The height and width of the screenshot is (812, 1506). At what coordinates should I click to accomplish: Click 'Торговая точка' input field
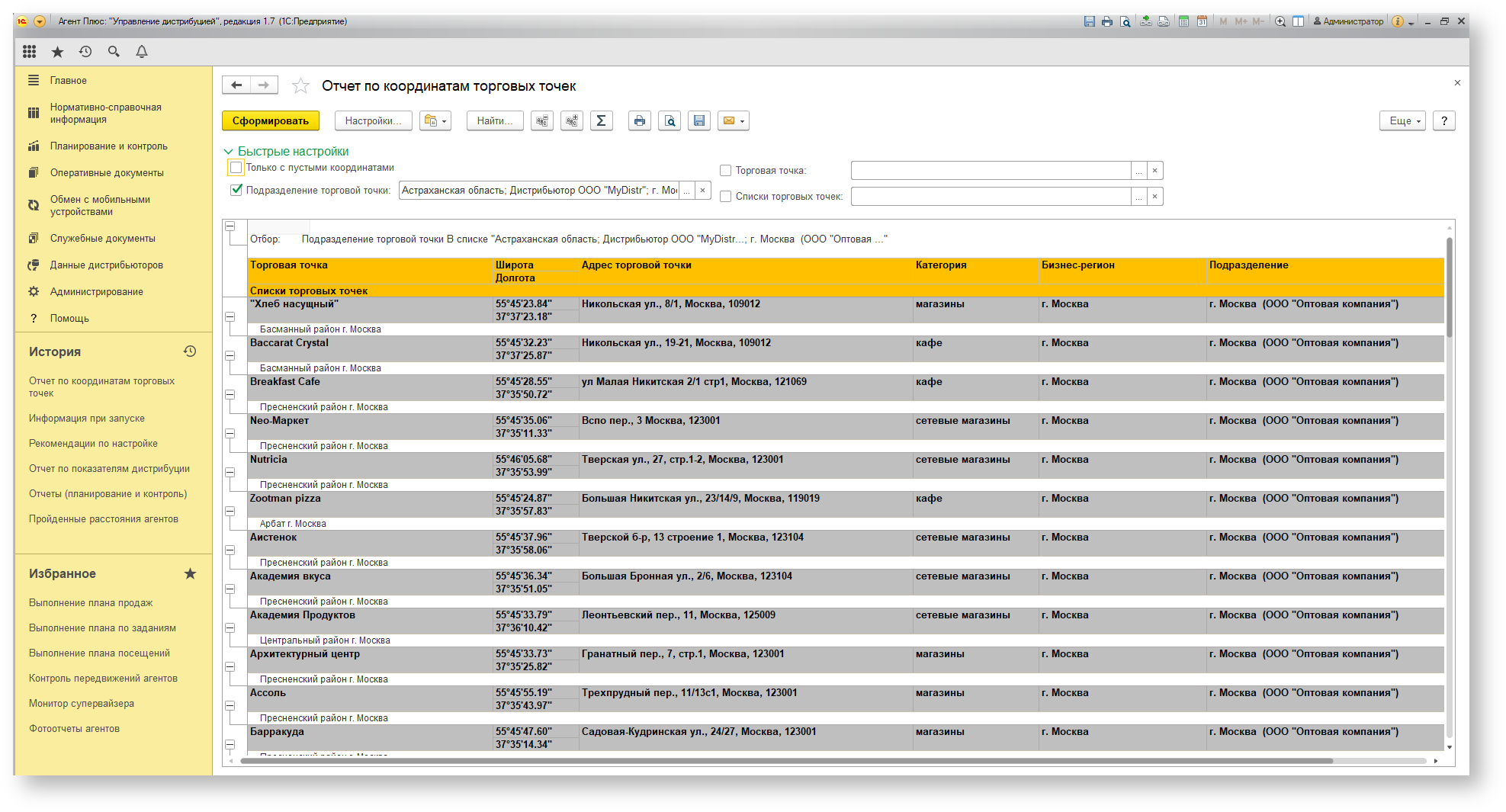tap(991, 171)
